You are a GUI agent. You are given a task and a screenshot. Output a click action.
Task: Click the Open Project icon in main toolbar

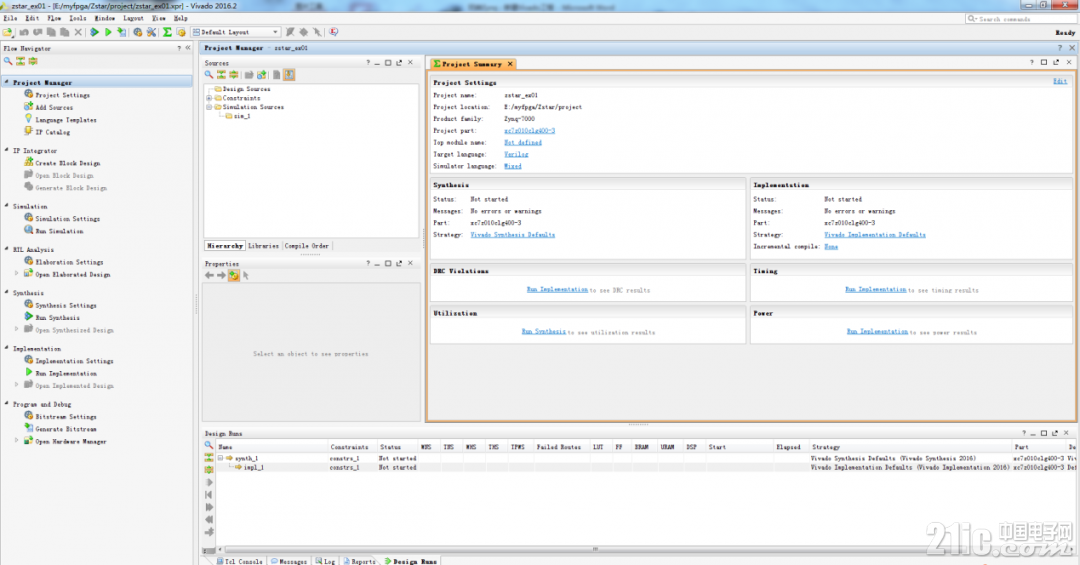8,32
